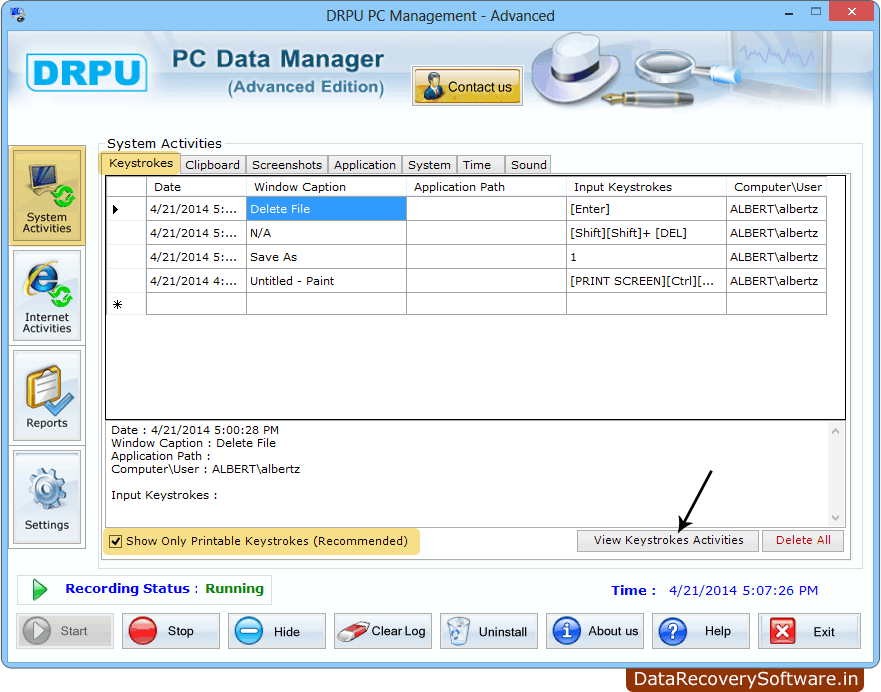This screenshot has width=881, height=692.
Task: Click the green recording status play icon
Action: coord(39,589)
